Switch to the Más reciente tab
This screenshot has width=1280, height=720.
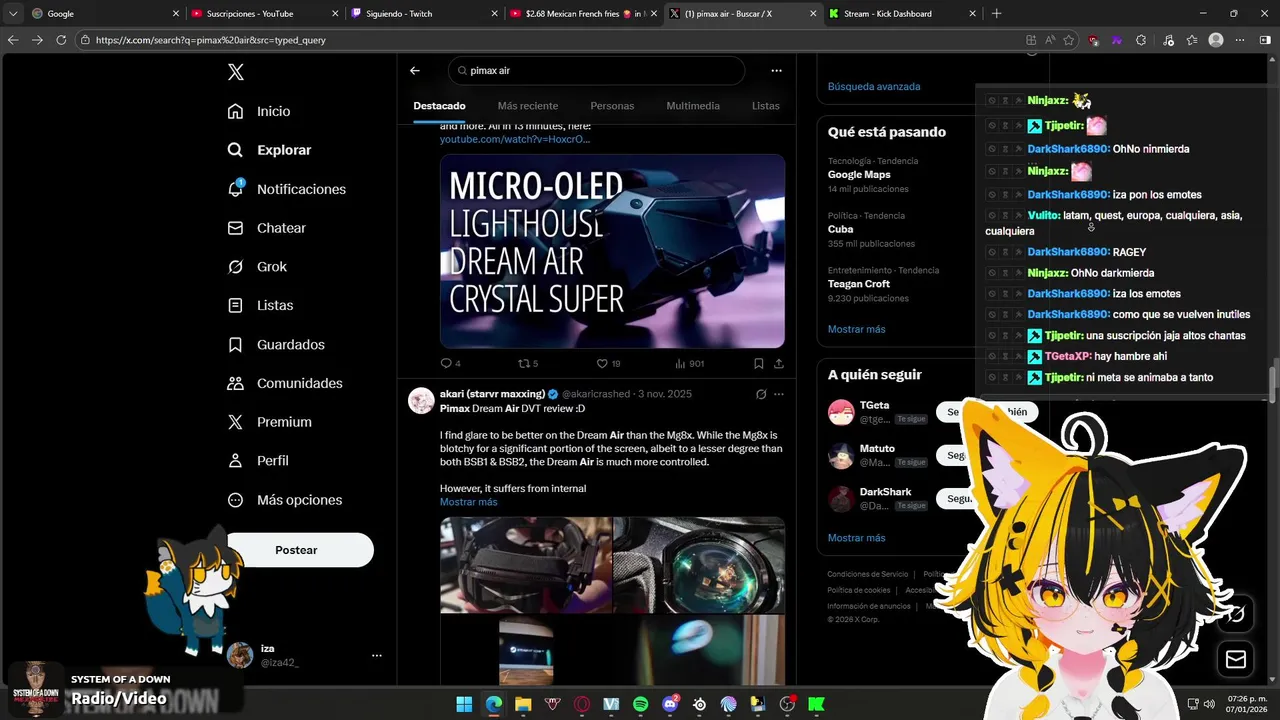[528, 106]
